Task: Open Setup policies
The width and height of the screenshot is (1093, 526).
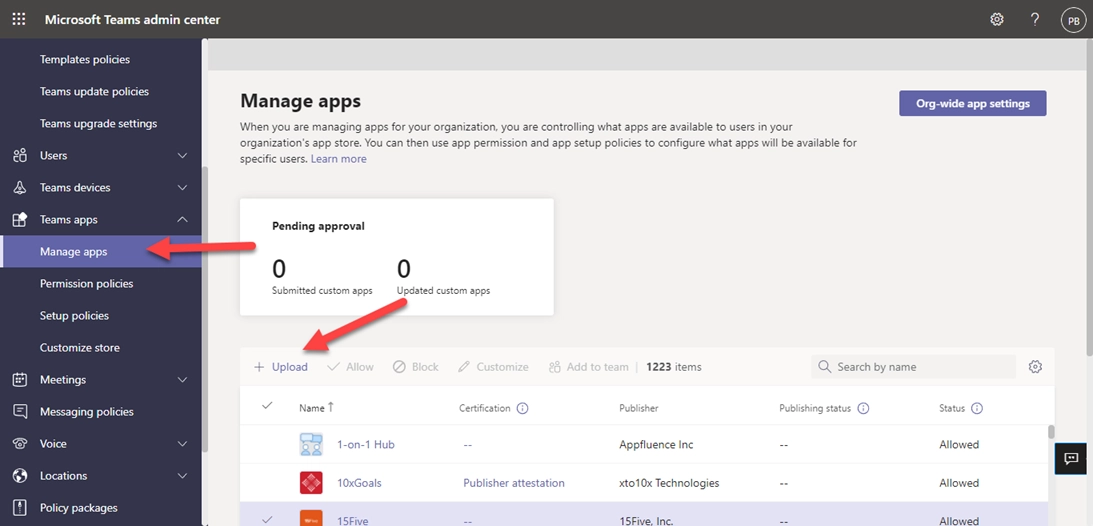Action: click(74, 316)
